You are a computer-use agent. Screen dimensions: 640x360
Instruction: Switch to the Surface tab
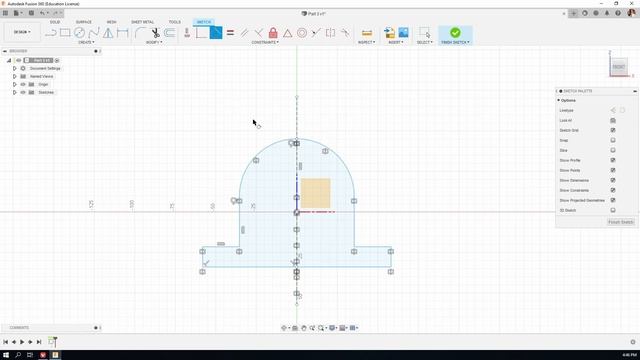(84, 22)
